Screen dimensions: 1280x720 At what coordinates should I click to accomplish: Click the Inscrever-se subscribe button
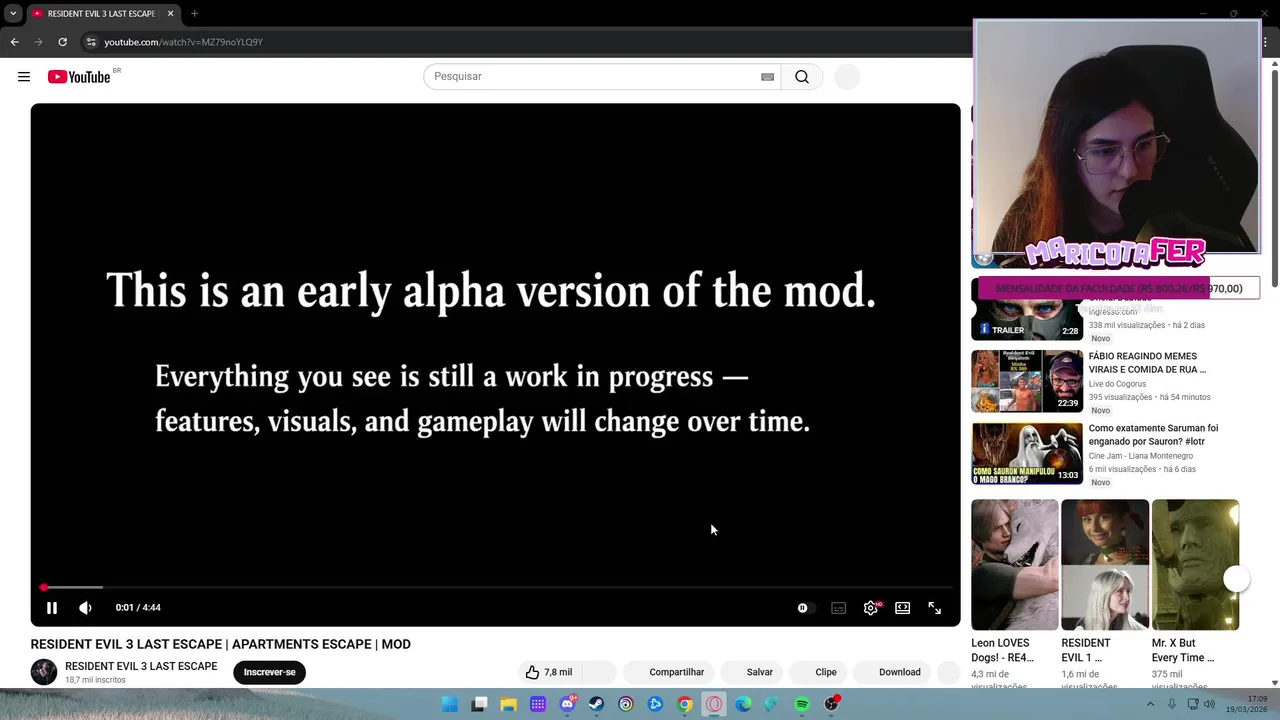[269, 672]
